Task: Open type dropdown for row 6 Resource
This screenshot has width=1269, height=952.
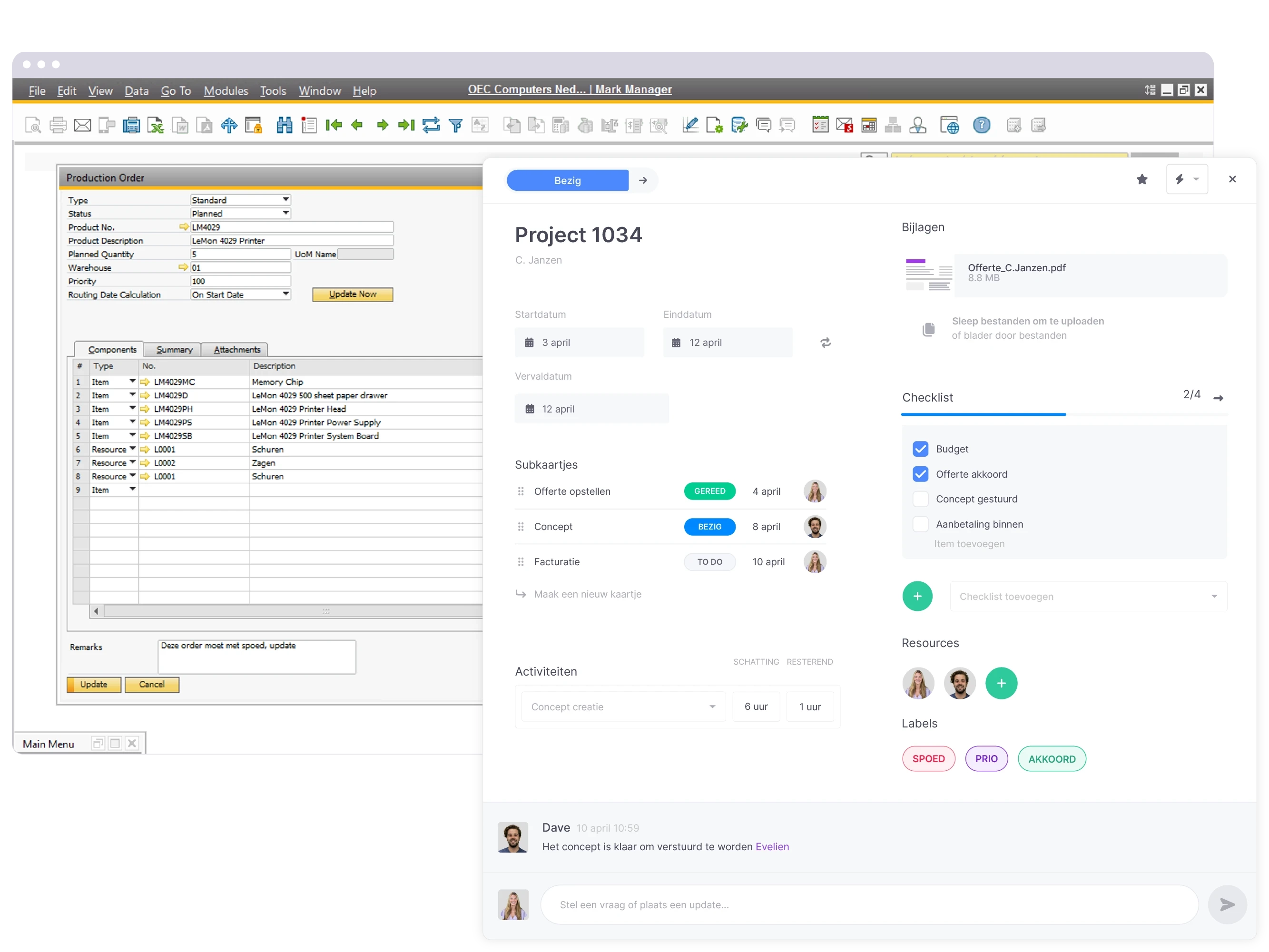Action: (x=132, y=449)
